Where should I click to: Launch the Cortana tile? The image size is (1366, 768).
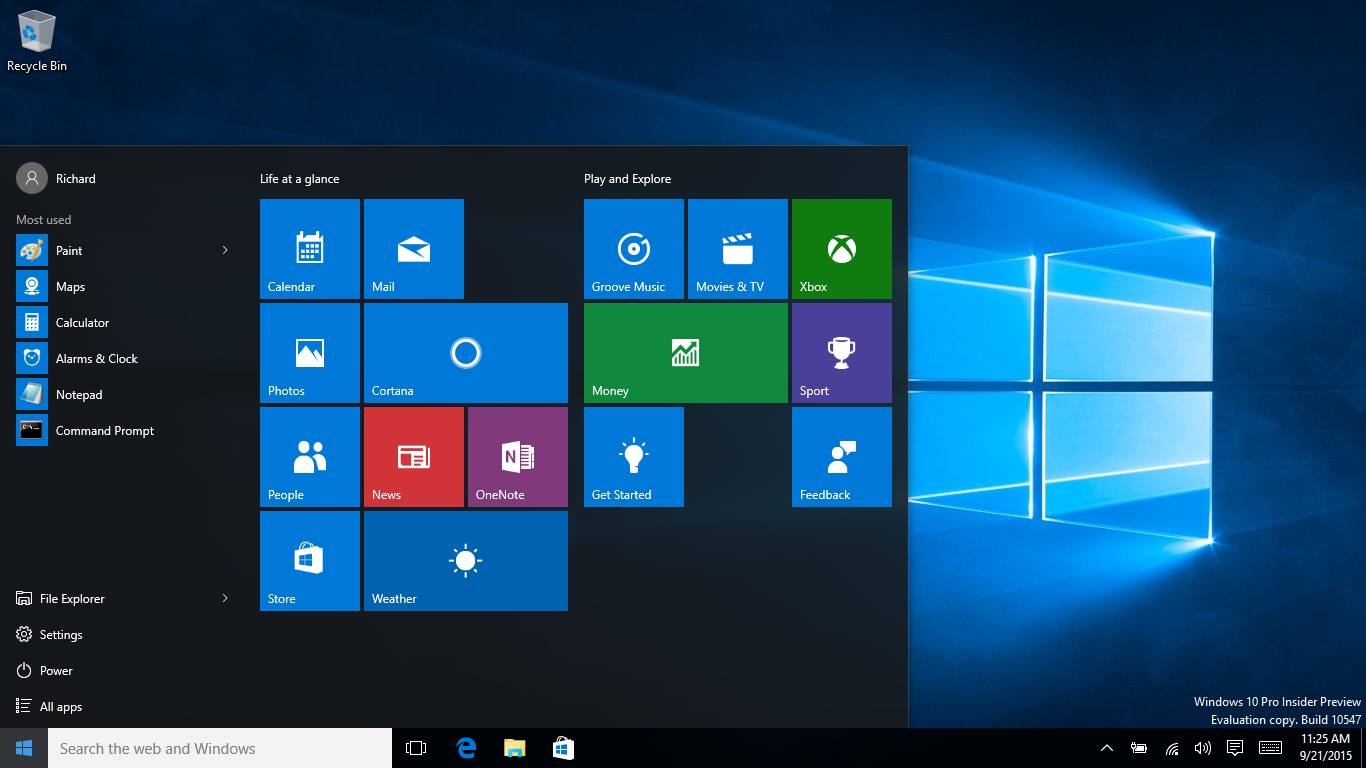[466, 353]
